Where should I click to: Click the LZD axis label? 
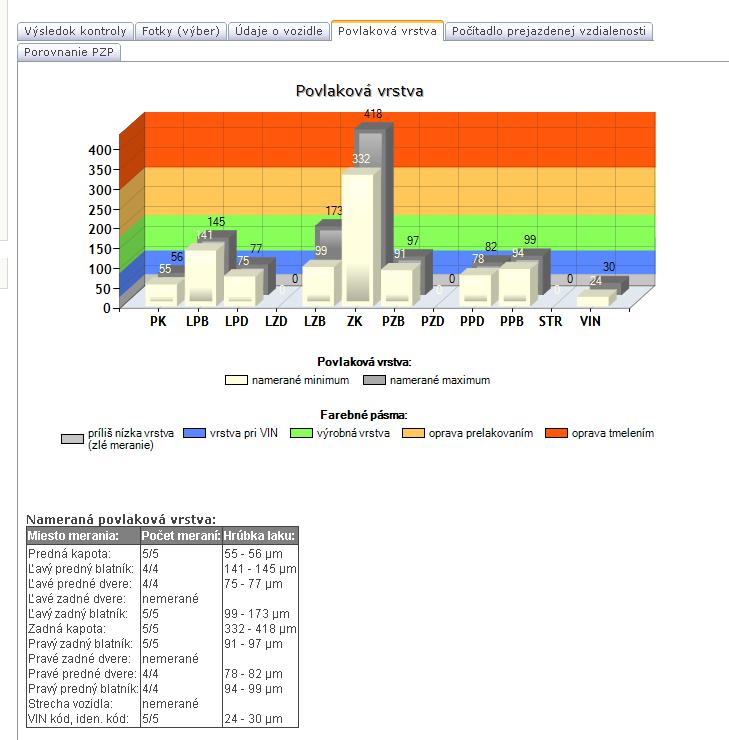pos(276,321)
